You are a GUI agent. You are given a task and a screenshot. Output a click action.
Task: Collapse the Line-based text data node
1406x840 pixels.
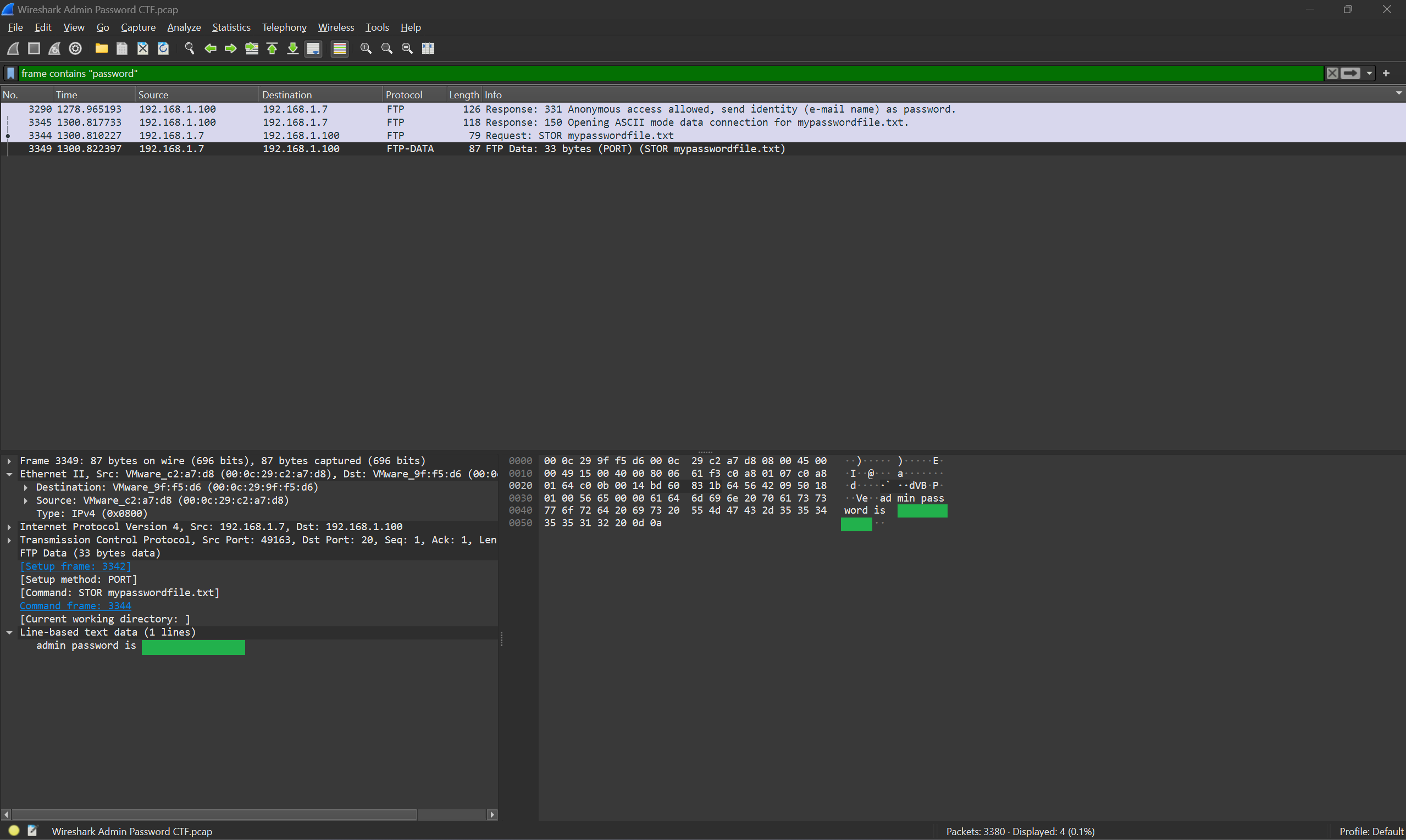(9, 633)
